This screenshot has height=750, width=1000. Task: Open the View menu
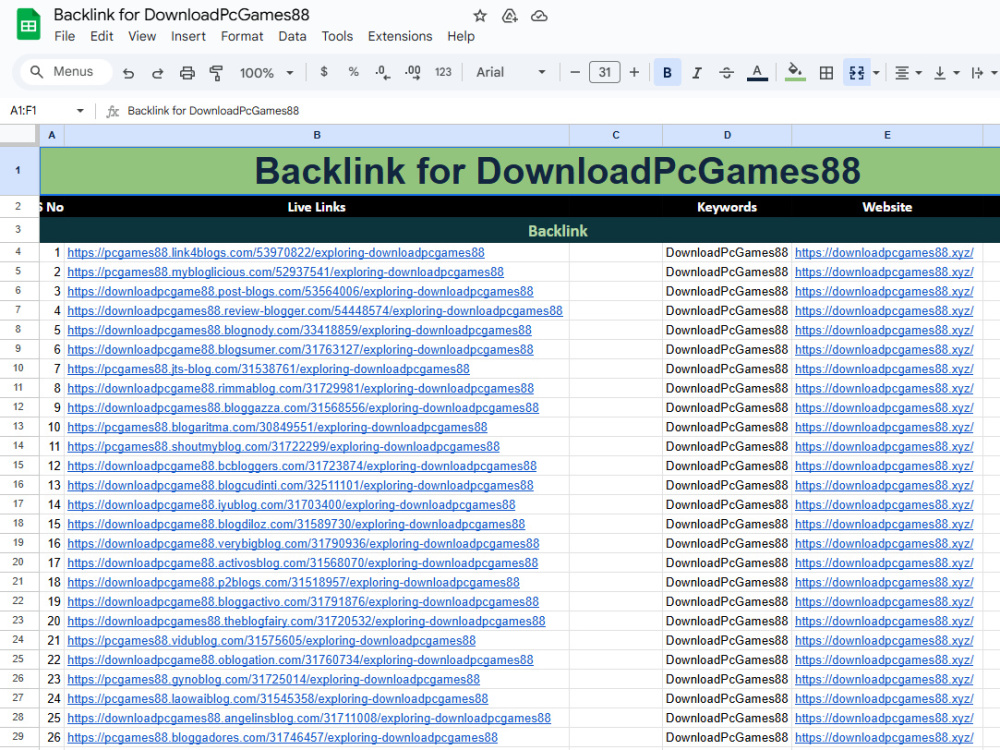142,36
